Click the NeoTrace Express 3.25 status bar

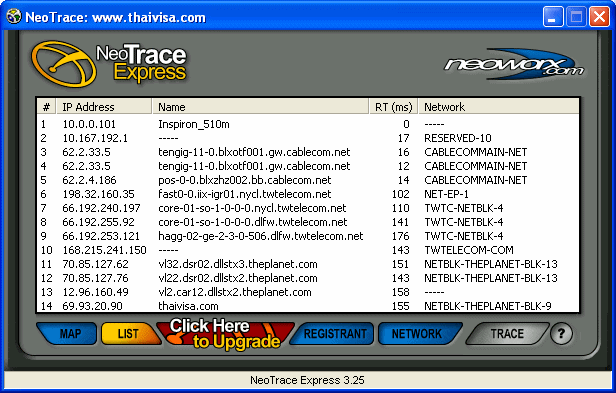[x=307, y=380]
